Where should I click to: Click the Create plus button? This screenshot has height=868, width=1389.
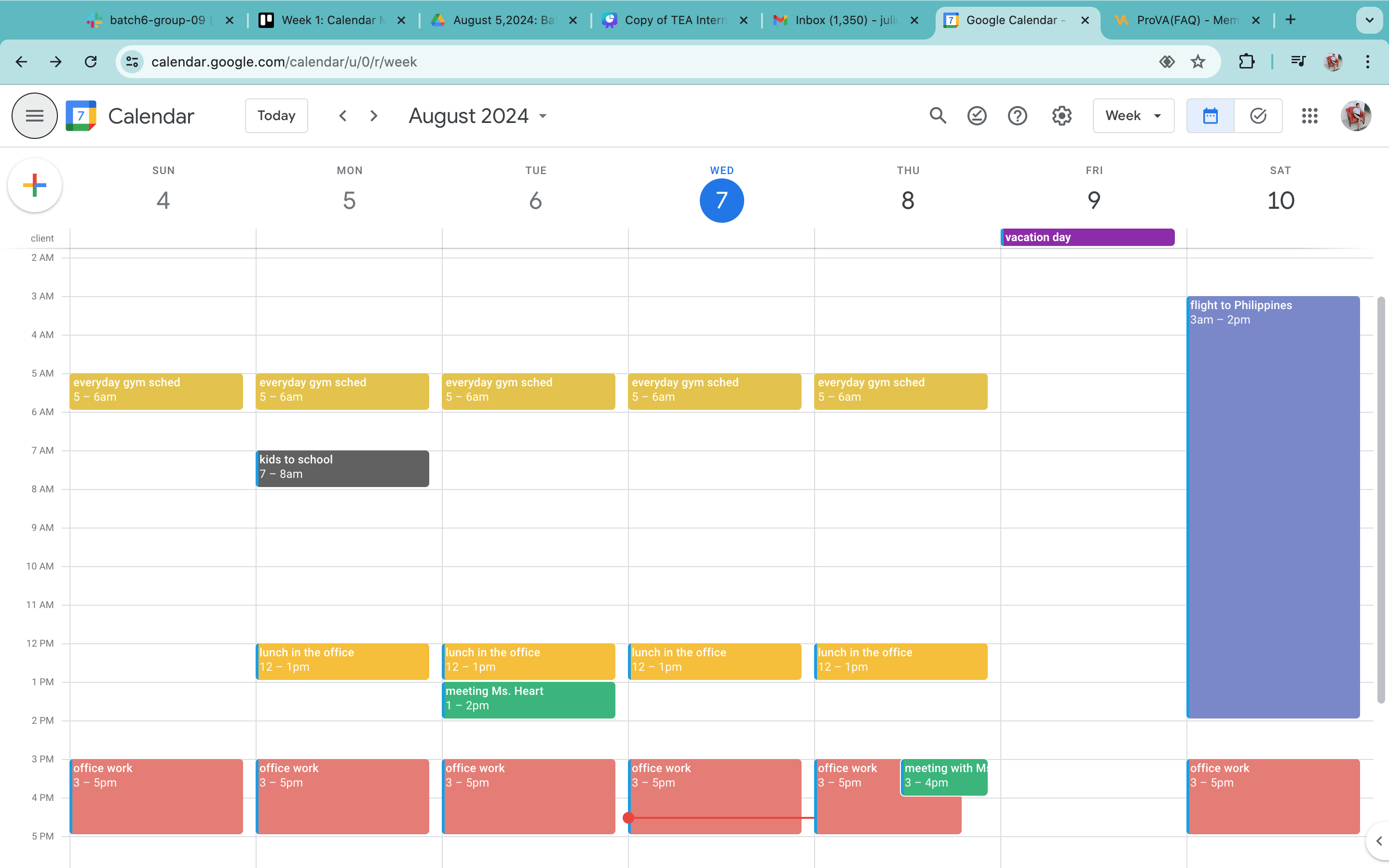pos(34,186)
